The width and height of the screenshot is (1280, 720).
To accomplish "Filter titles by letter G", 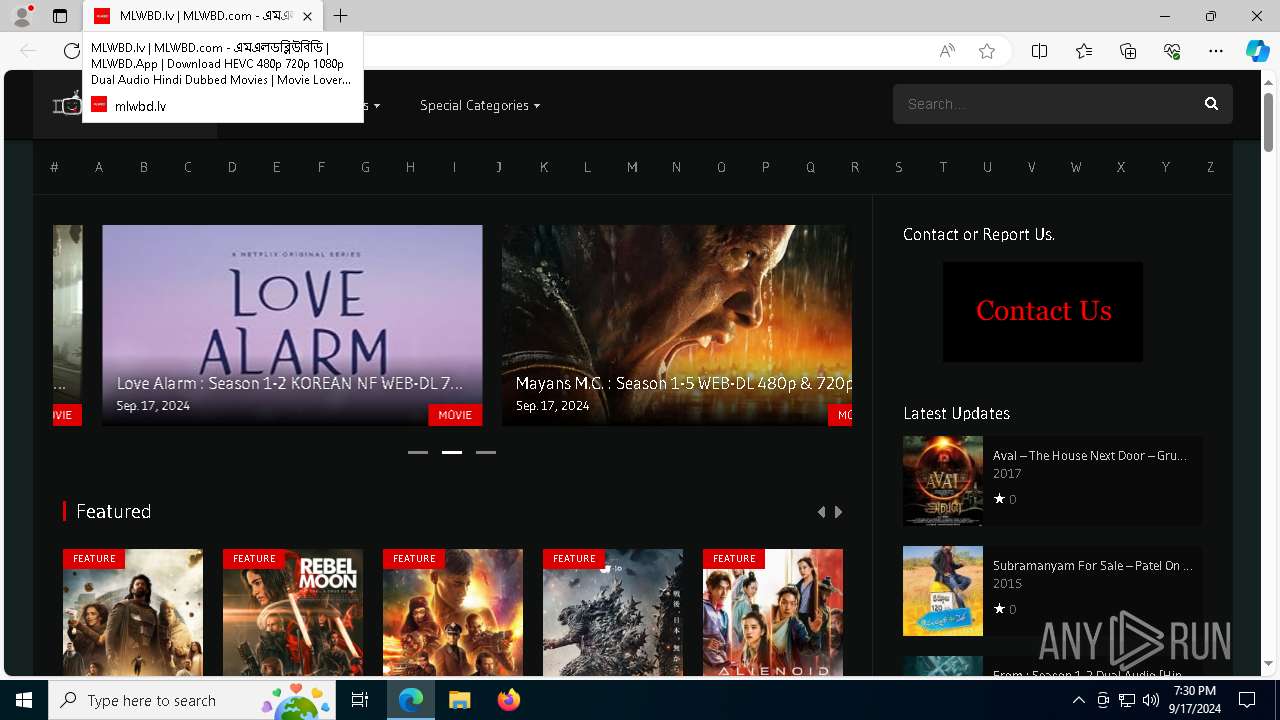I will [365, 167].
